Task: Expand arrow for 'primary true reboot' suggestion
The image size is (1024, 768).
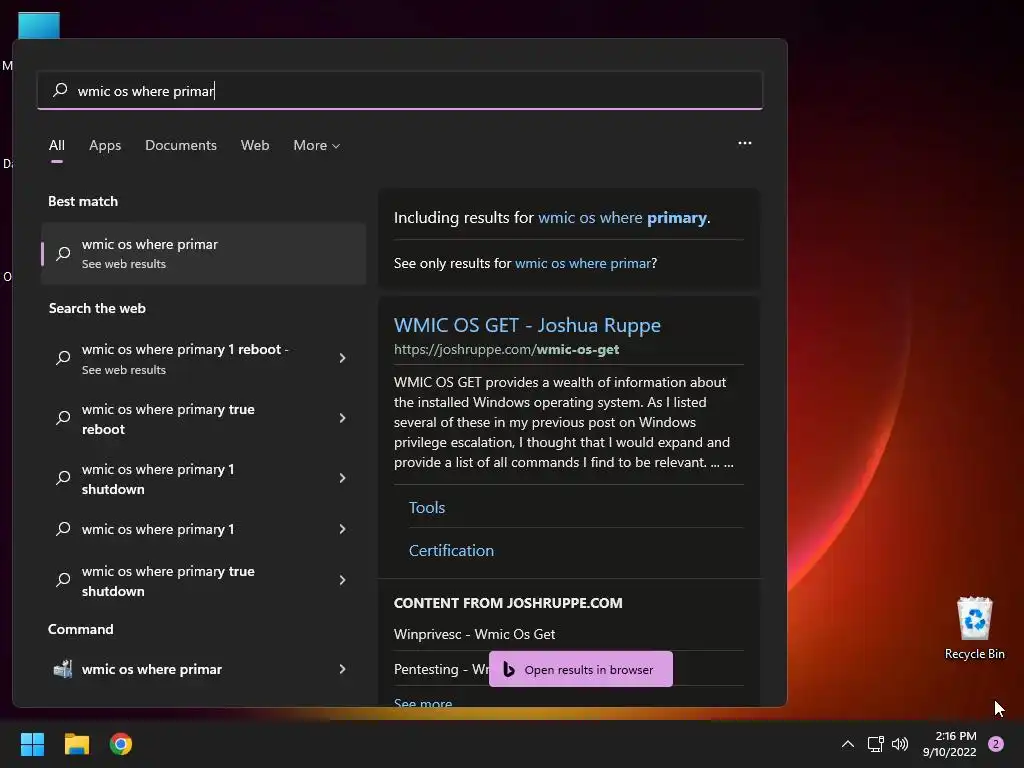Action: click(342, 418)
